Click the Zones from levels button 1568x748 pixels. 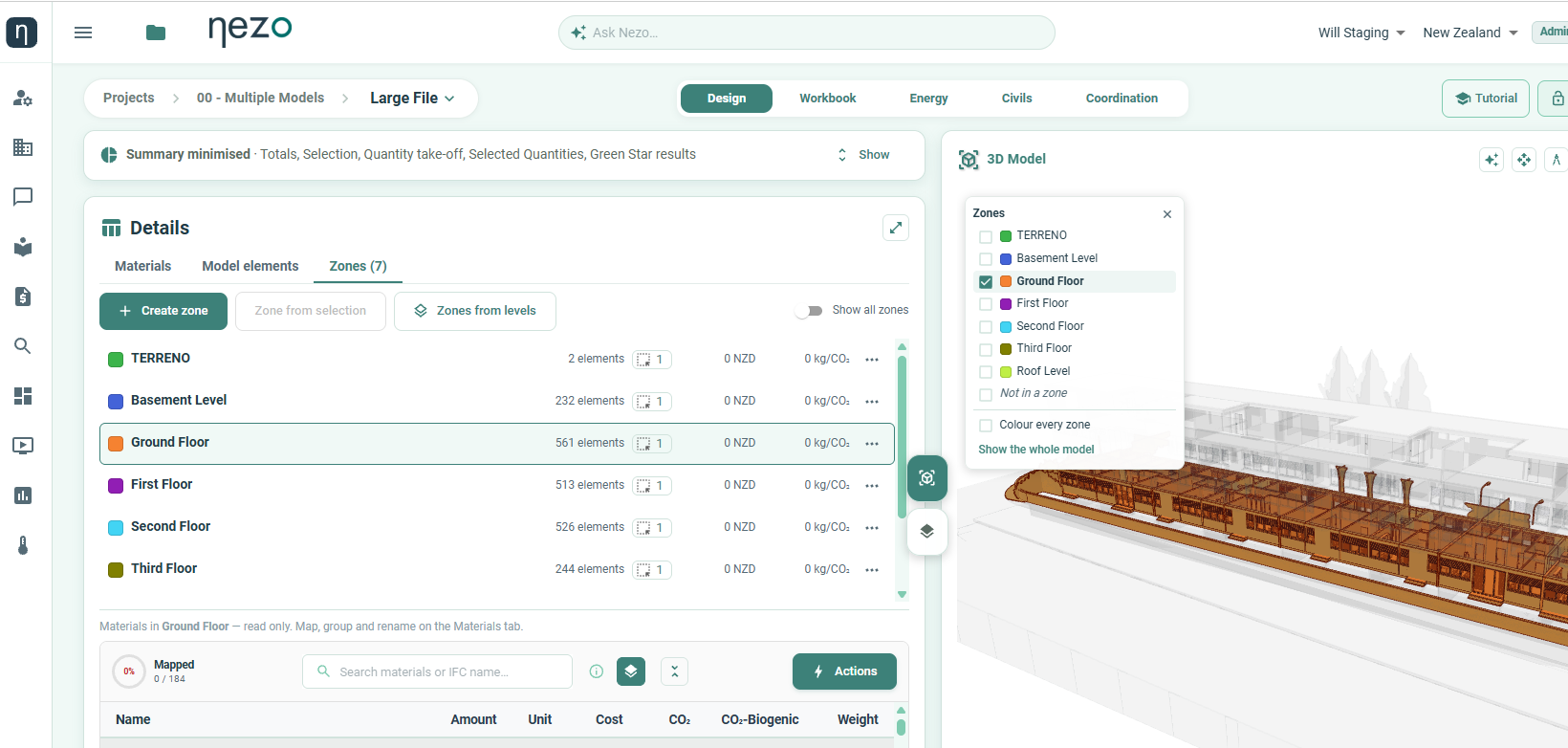click(475, 311)
